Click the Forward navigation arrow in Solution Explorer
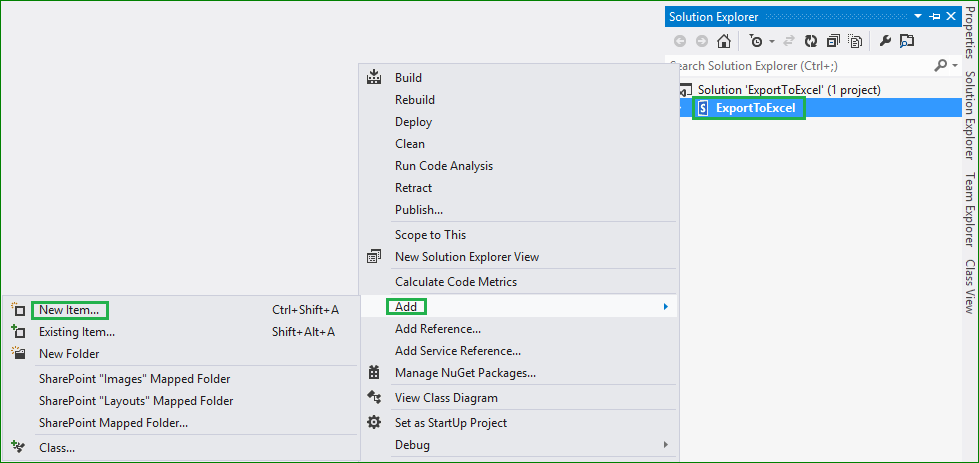Viewport: 979px width, 463px height. (702, 41)
